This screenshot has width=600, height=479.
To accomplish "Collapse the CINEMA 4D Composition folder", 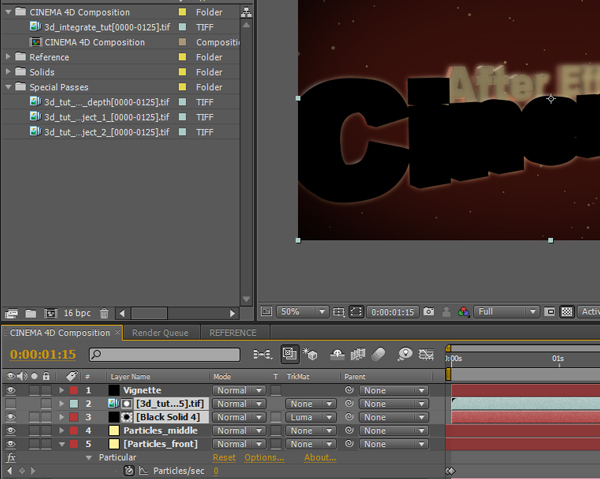I will (8, 12).
